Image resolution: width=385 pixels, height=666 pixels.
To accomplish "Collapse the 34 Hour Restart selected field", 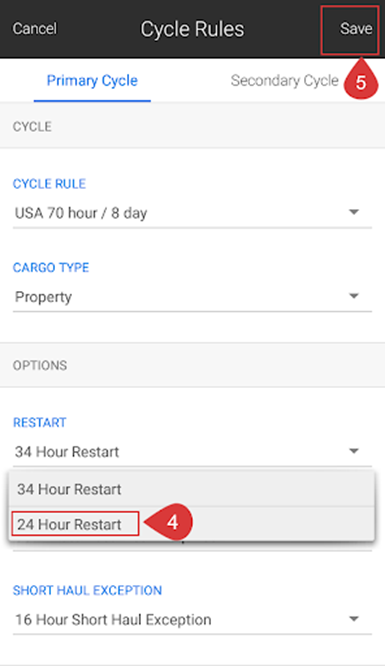I will point(192,452).
